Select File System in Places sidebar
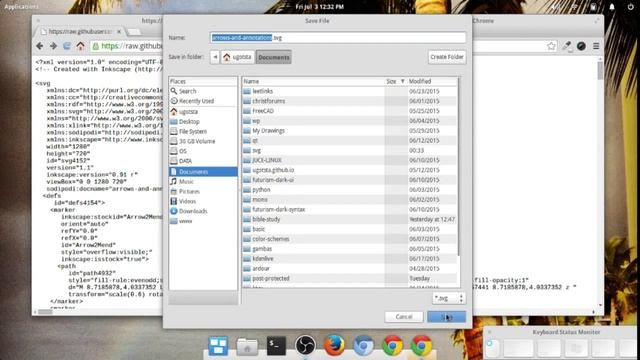Screen dimensions: 640x360 click(203, 131)
